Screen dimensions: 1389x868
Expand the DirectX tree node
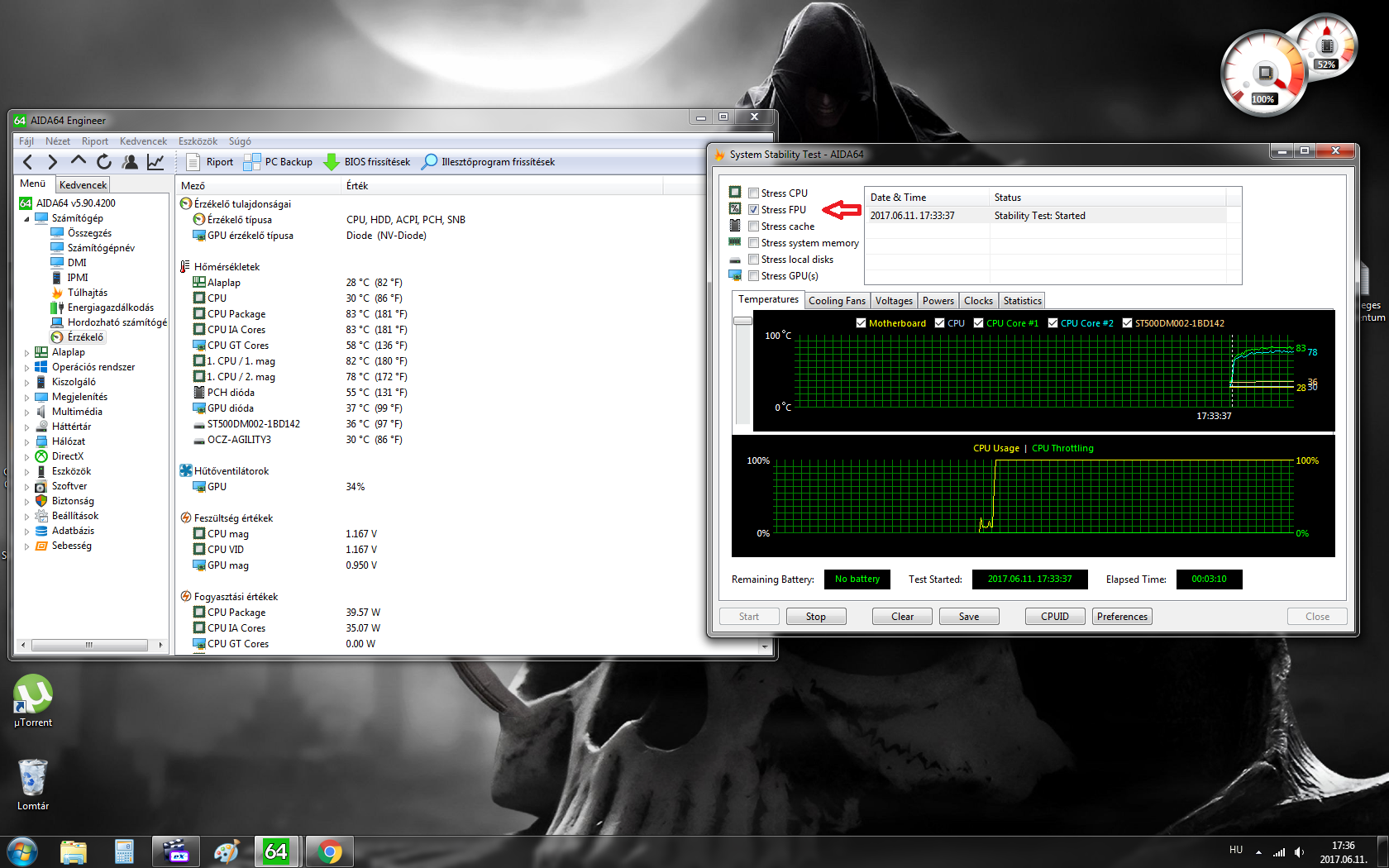[x=26, y=457]
